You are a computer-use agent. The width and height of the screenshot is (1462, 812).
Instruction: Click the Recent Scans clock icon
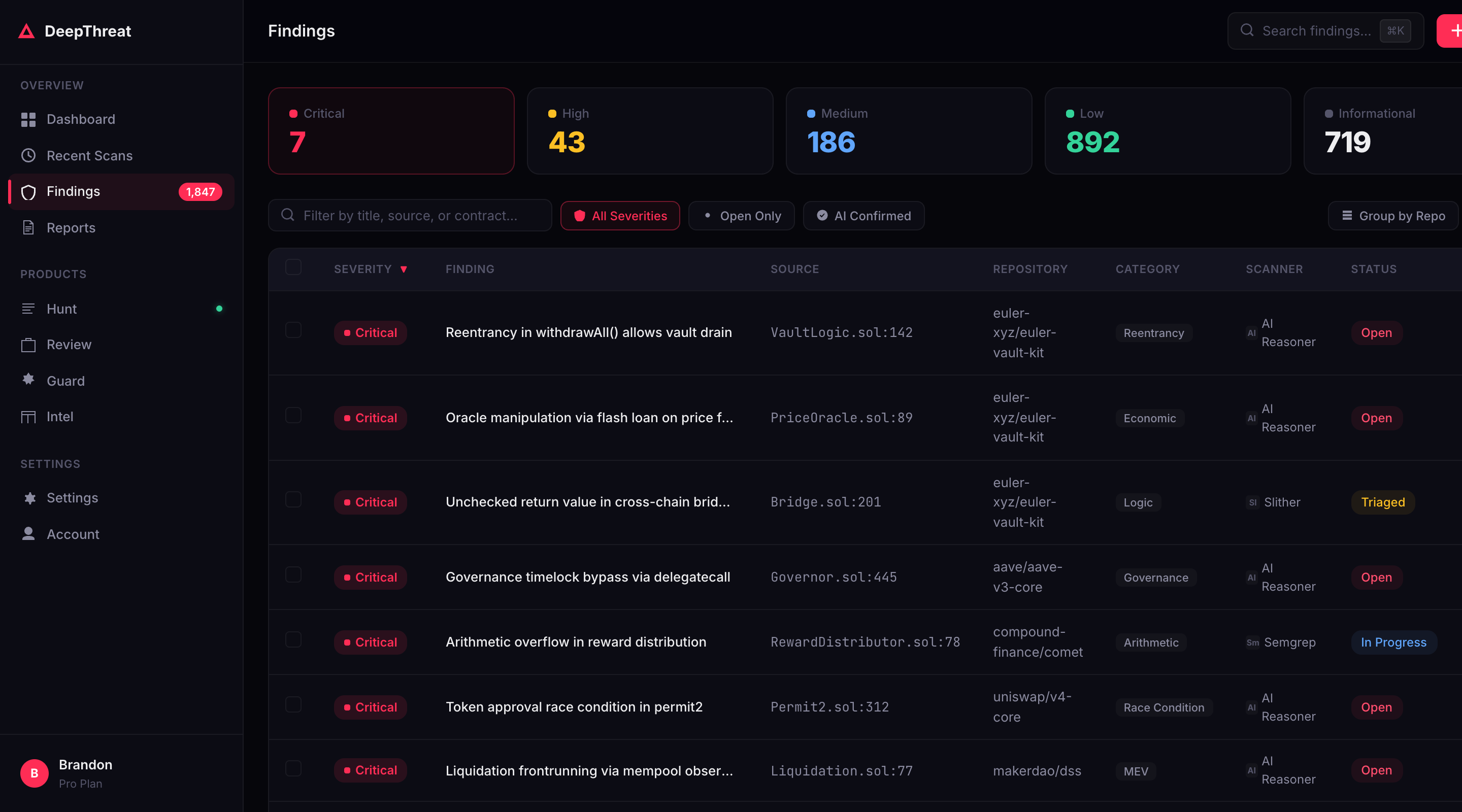tap(28, 155)
